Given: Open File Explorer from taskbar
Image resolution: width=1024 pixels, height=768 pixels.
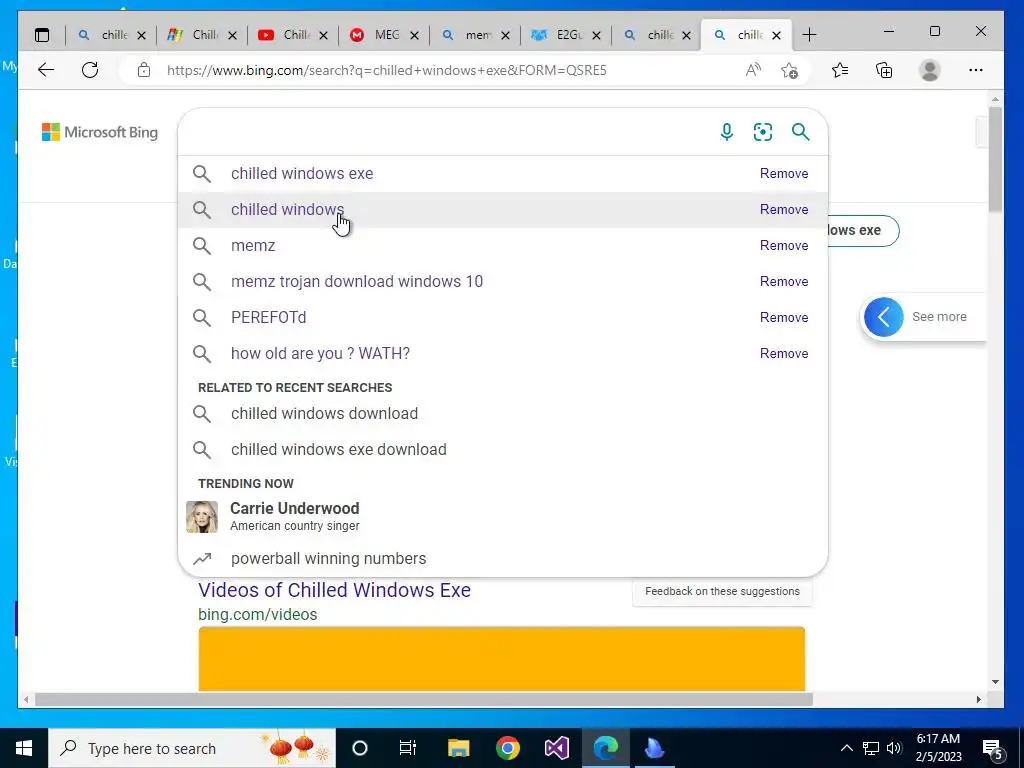Looking at the screenshot, I should [458, 748].
